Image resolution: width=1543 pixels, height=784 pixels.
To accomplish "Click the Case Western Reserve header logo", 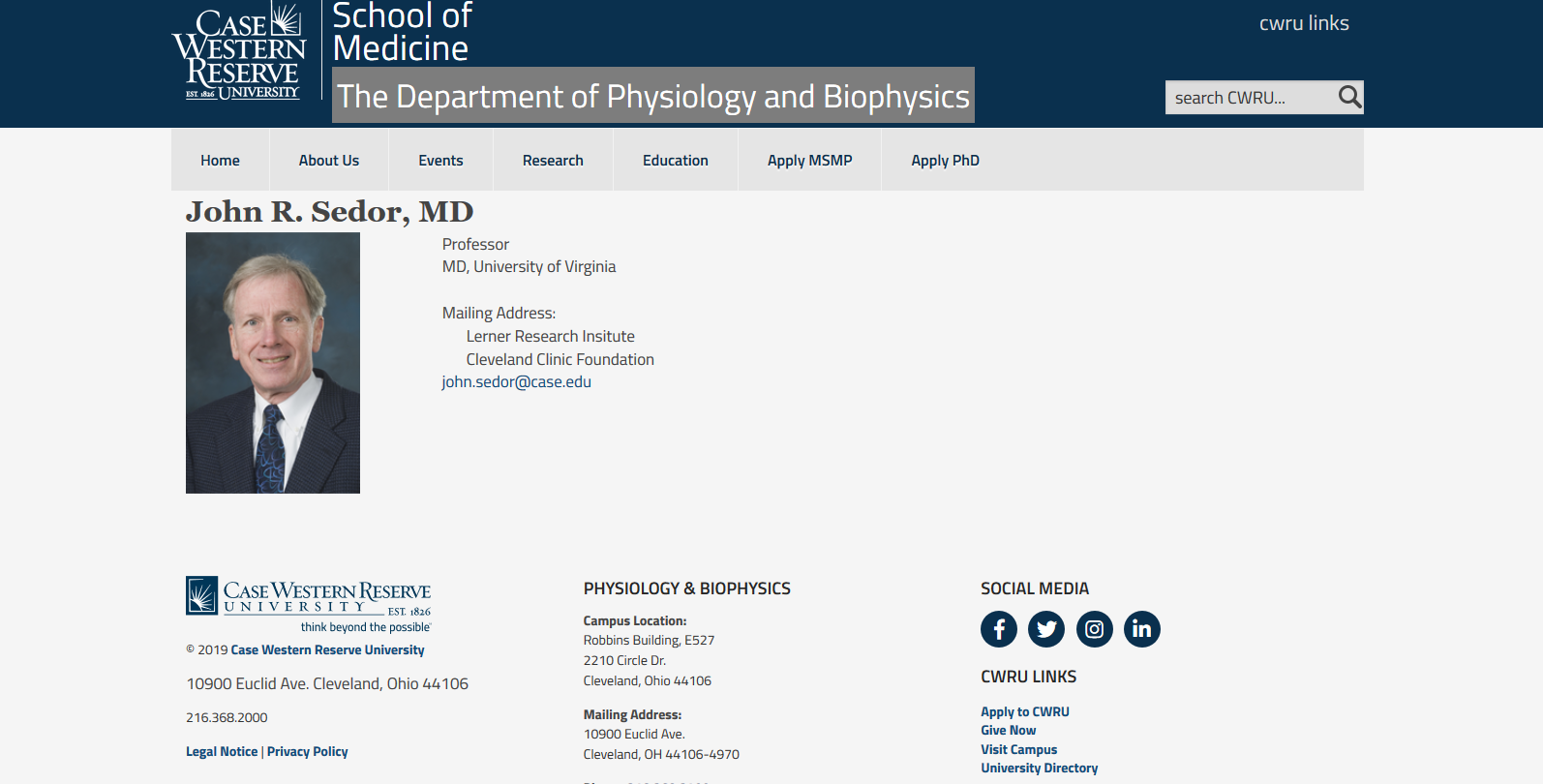I will [x=239, y=51].
